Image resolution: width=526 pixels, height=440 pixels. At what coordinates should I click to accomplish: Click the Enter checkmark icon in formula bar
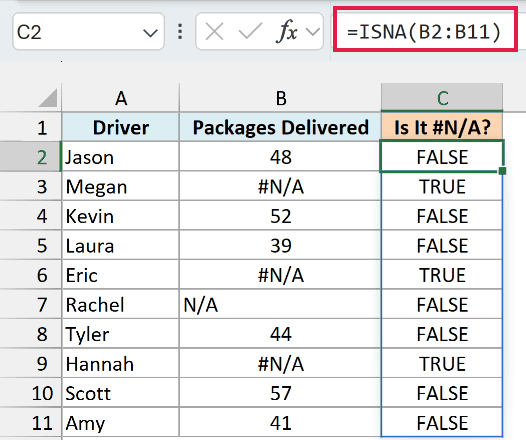coord(250,32)
